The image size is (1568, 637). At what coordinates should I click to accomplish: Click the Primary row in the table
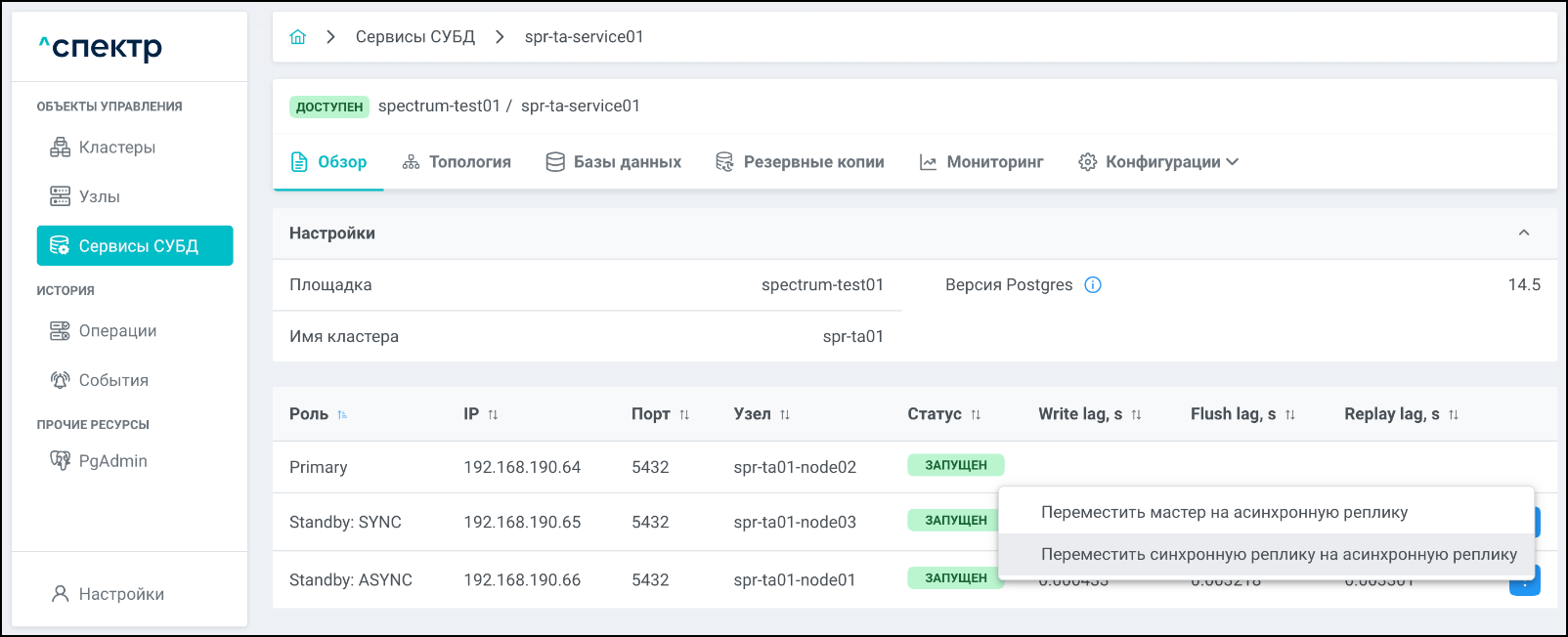587,467
